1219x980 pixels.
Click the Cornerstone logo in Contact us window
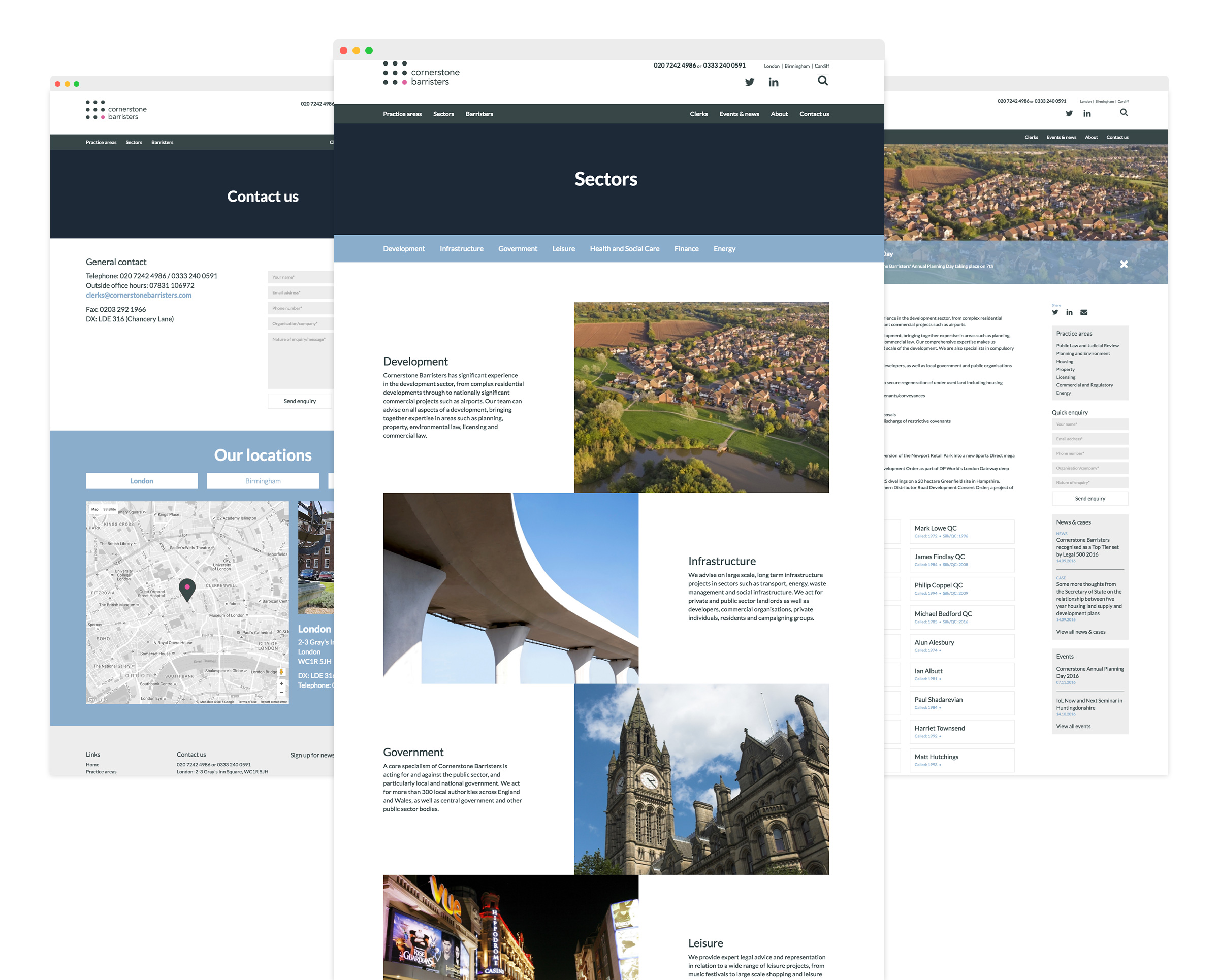(116, 110)
